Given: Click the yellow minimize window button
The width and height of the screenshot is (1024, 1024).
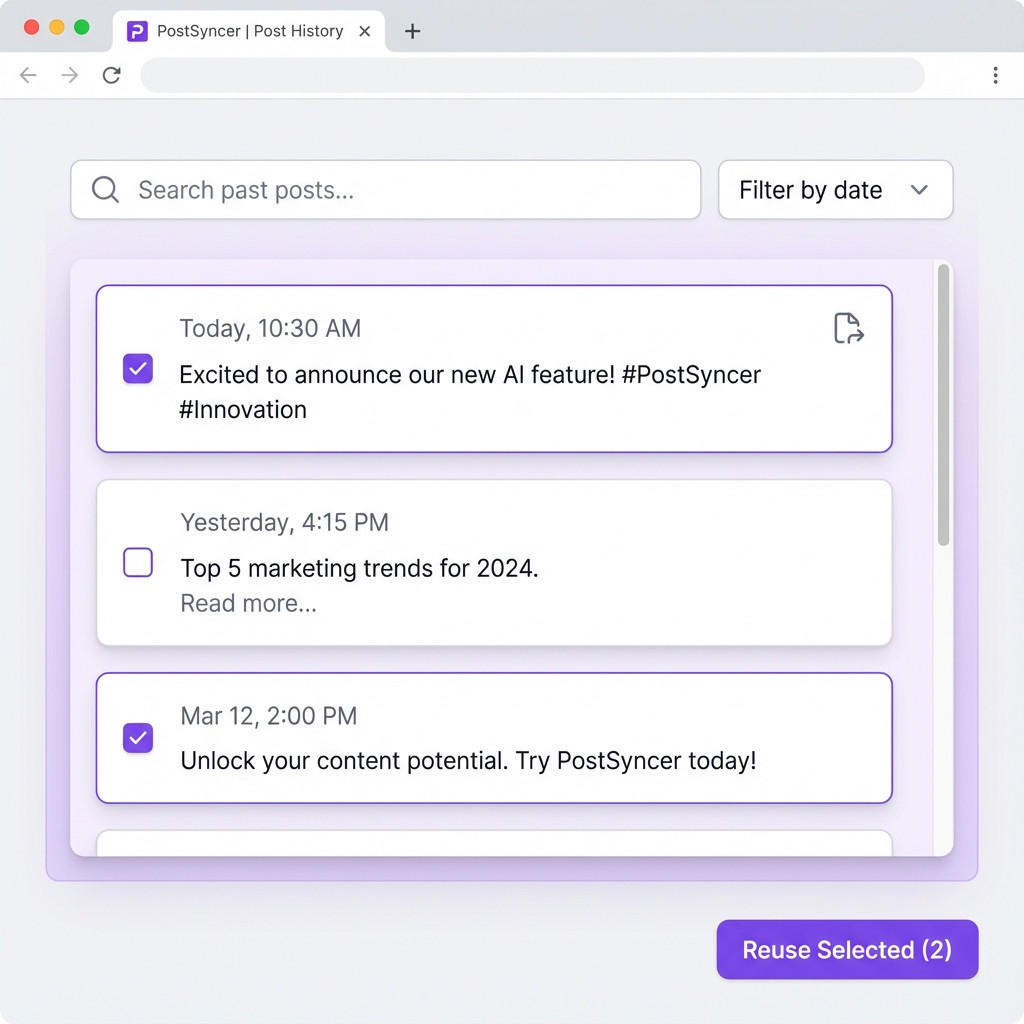Looking at the screenshot, I should 57,27.
